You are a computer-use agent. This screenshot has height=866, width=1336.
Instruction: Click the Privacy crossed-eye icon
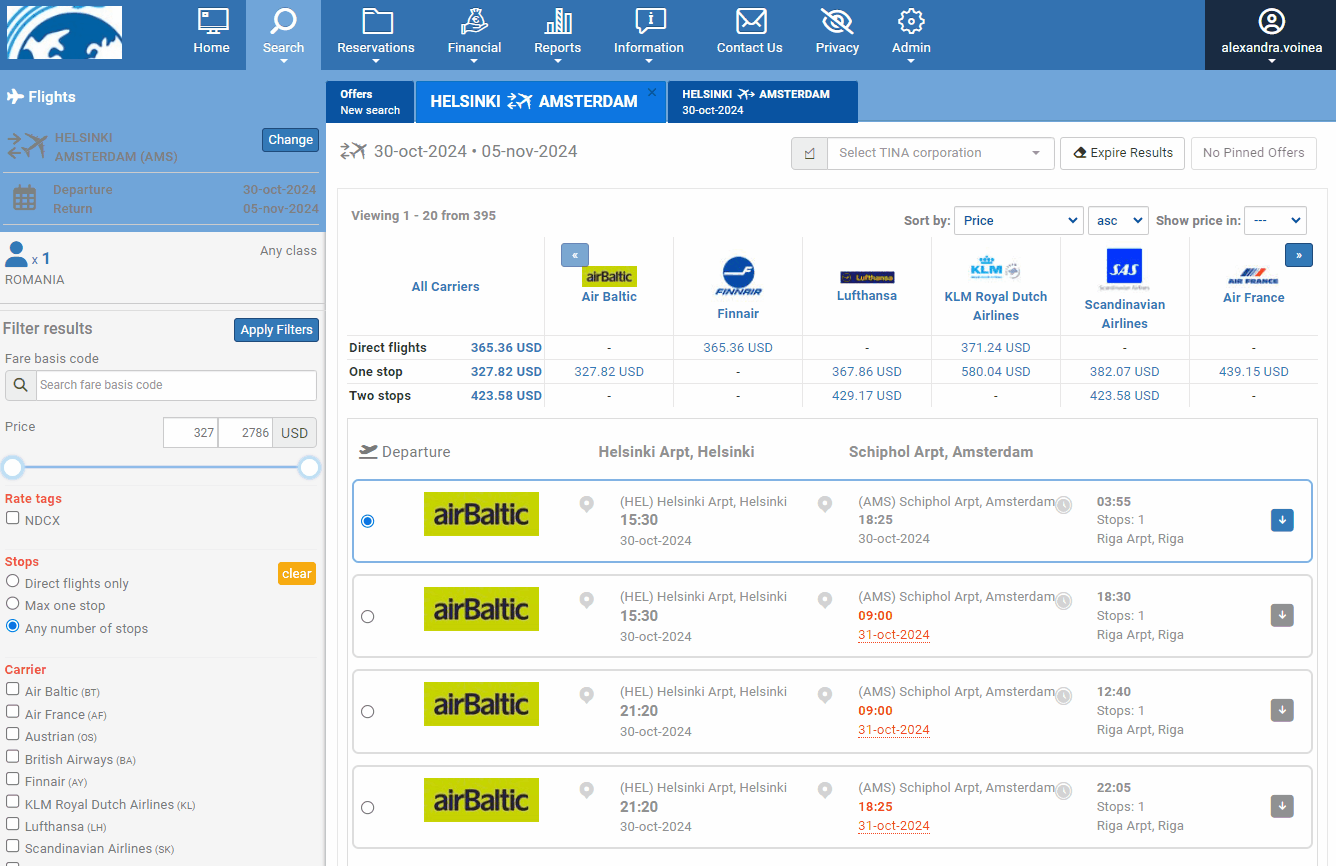pos(837,22)
